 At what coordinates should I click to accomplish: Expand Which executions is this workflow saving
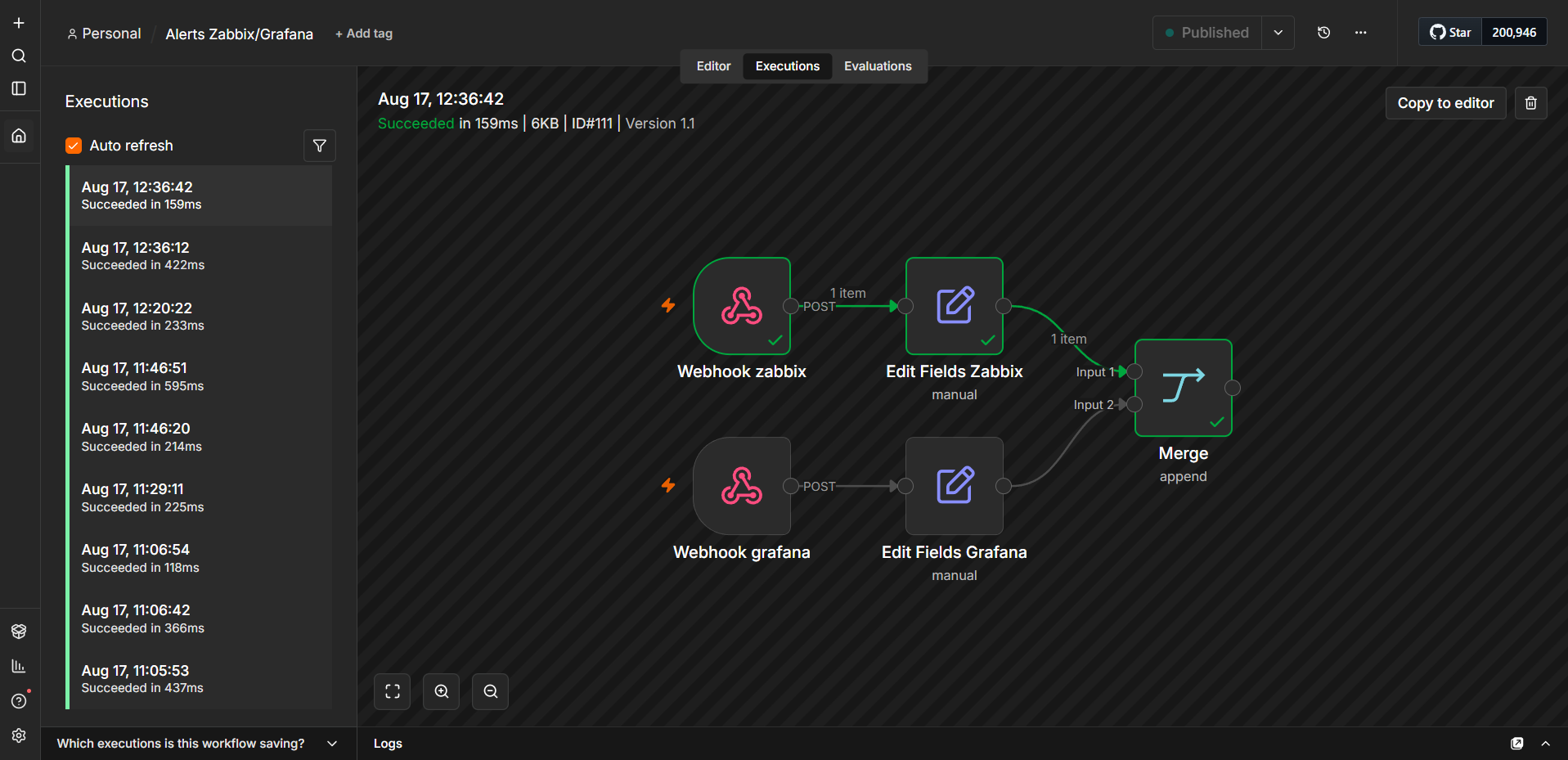[x=199, y=744]
